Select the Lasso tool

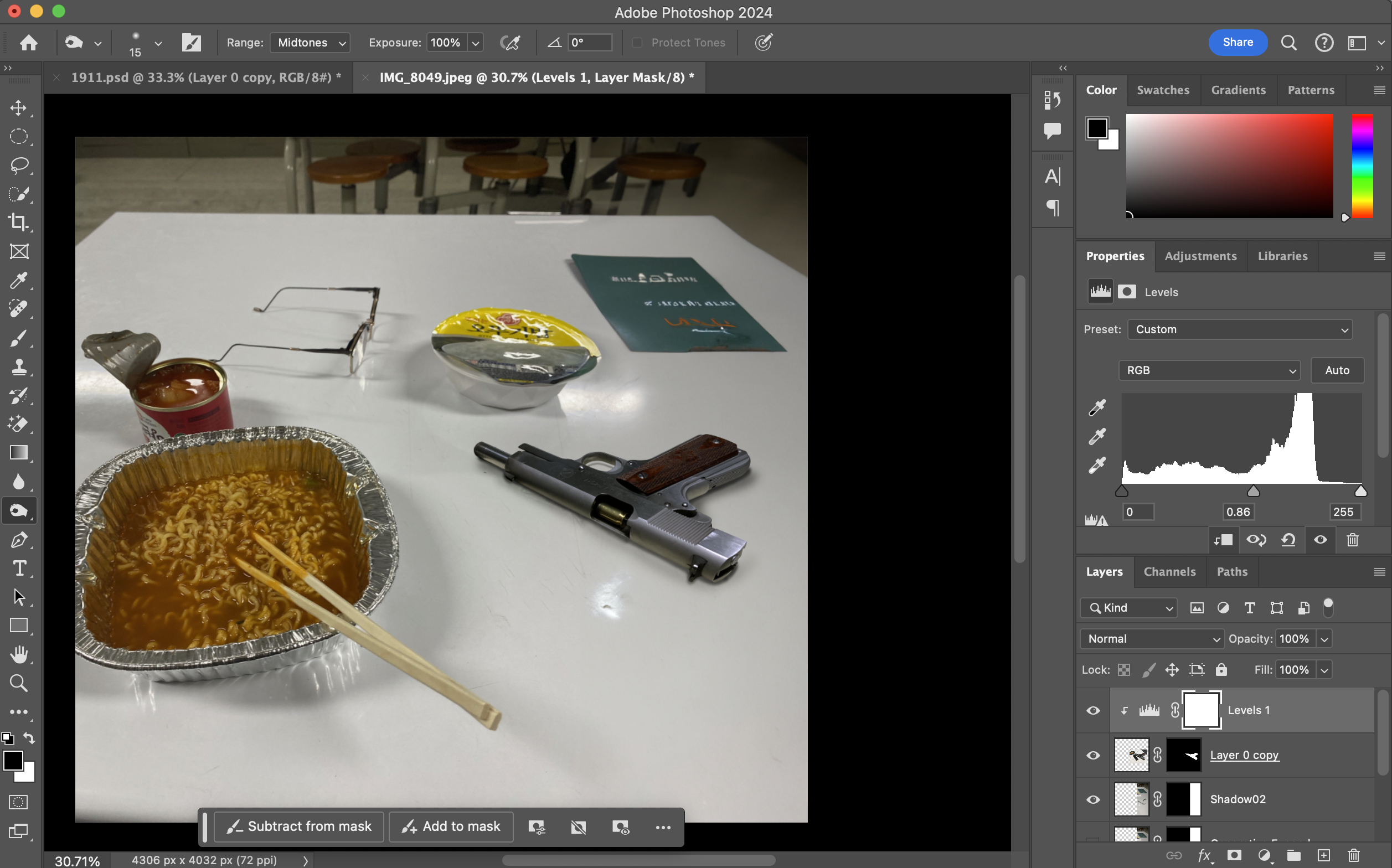[x=18, y=166]
